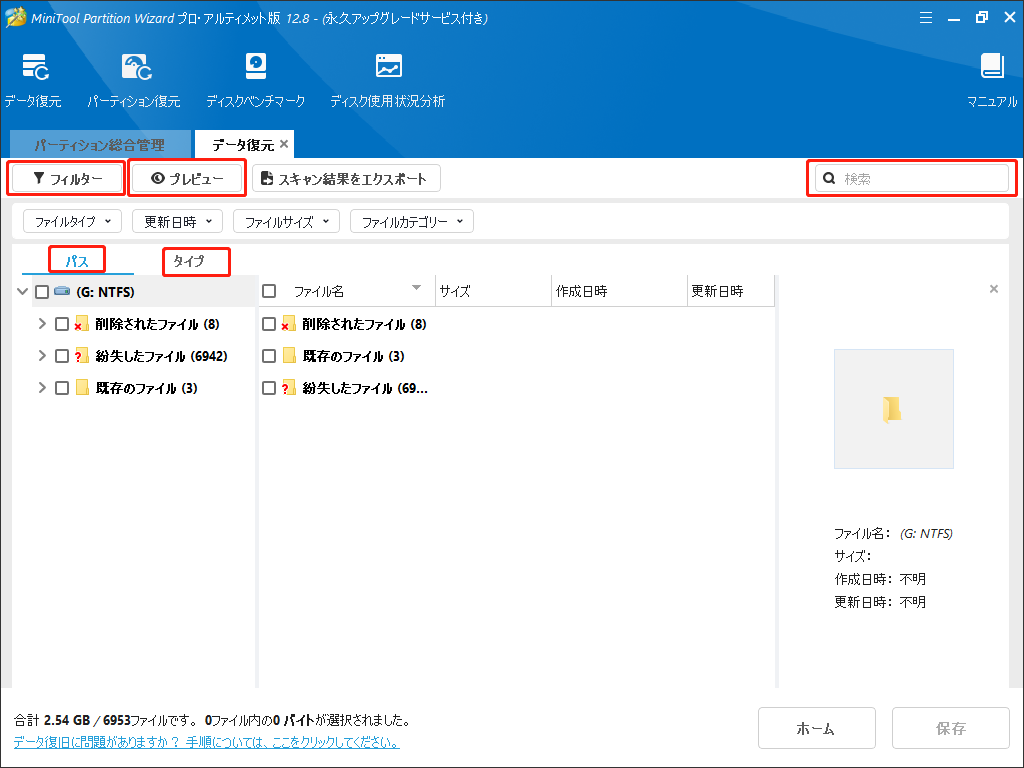Image resolution: width=1024 pixels, height=768 pixels.
Task: Select the パーティション復元 tool
Action: (x=134, y=80)
